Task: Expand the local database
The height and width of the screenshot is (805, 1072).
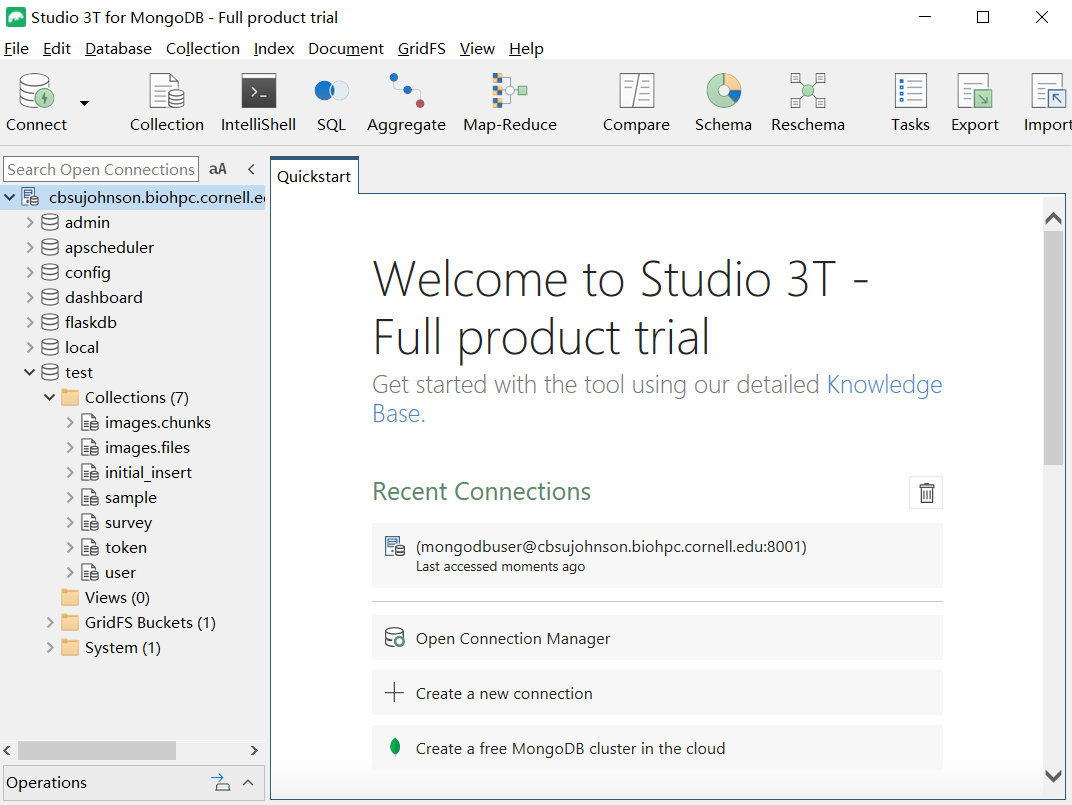Action: [x=29, y=347]
